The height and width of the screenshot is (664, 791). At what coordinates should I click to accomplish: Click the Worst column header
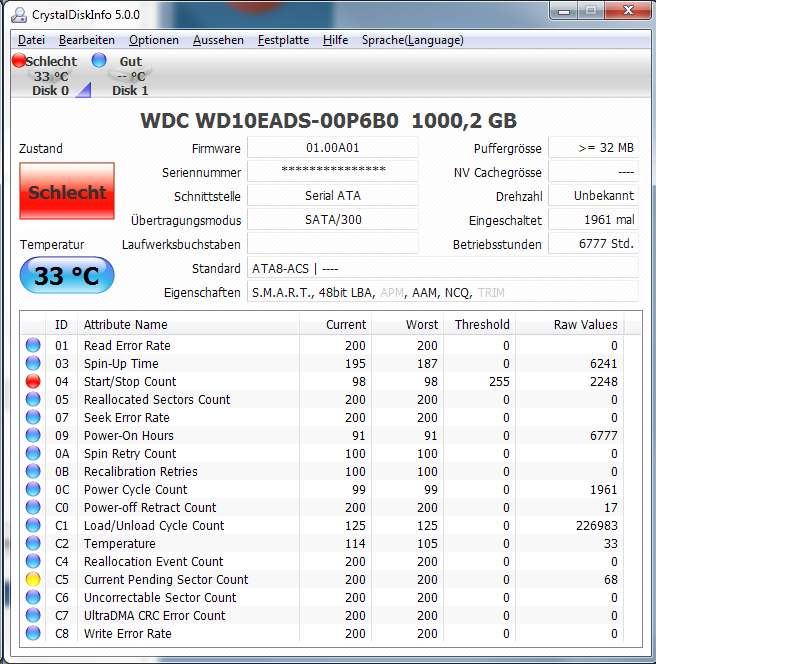click(x=407, y=324)
